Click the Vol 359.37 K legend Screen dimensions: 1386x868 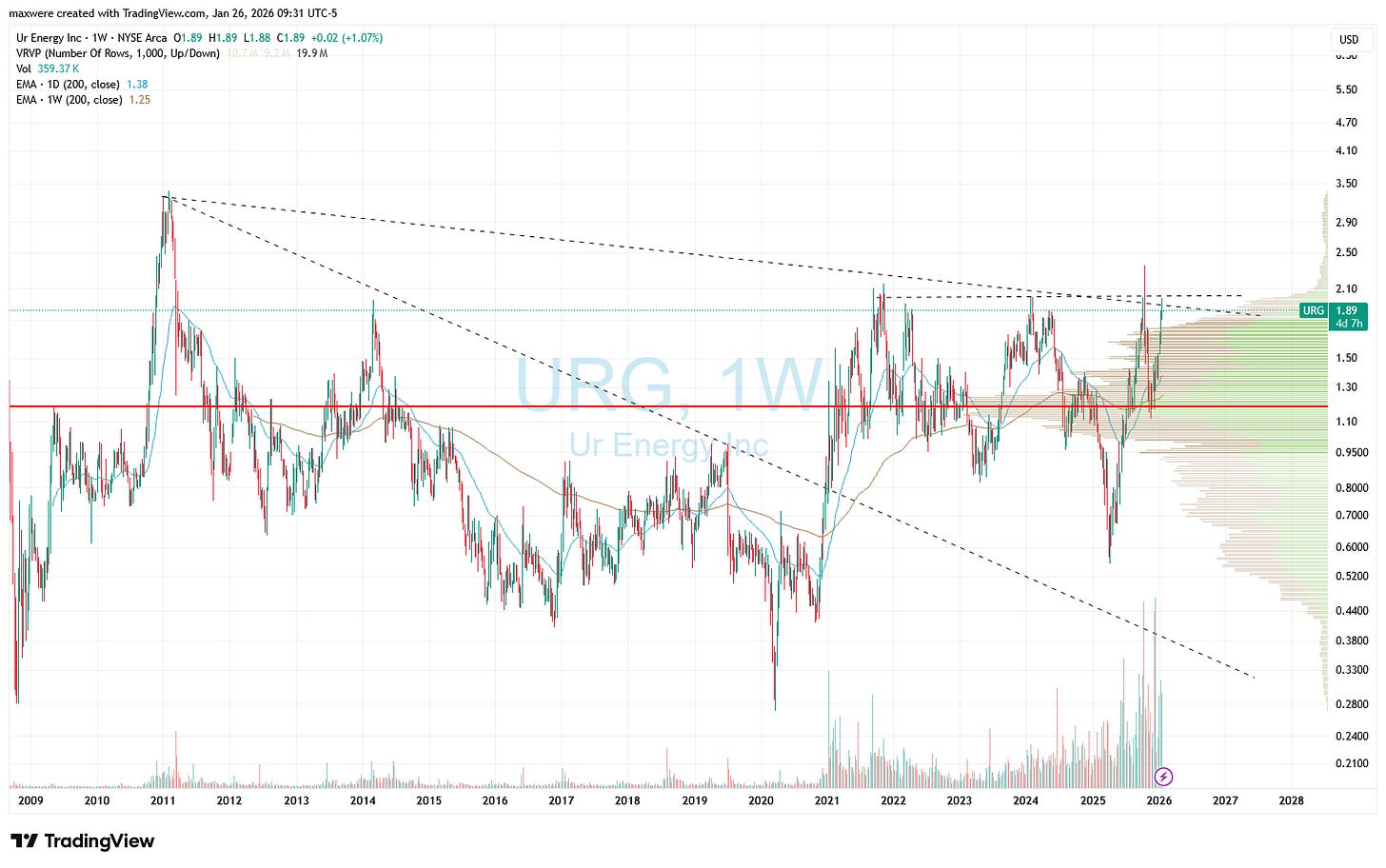pos(48,69)
